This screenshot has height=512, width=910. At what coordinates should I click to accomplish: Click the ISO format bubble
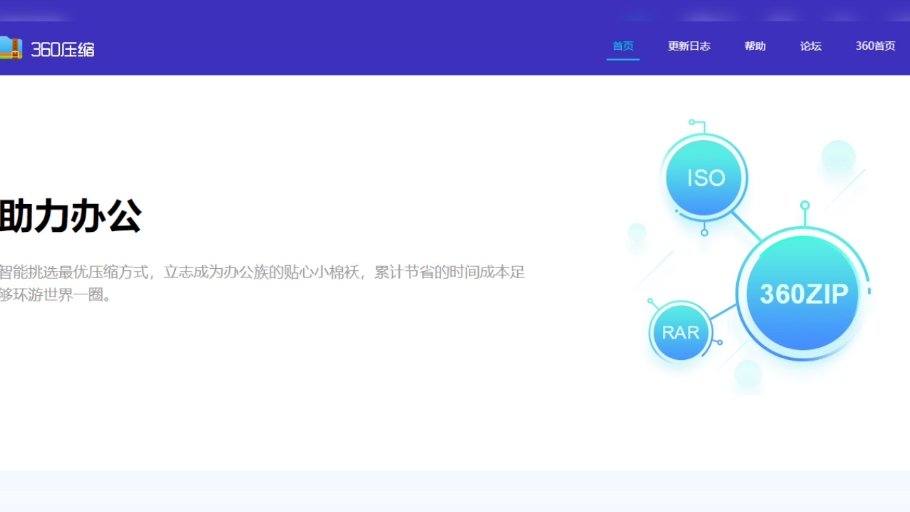[x=705, y=178]
